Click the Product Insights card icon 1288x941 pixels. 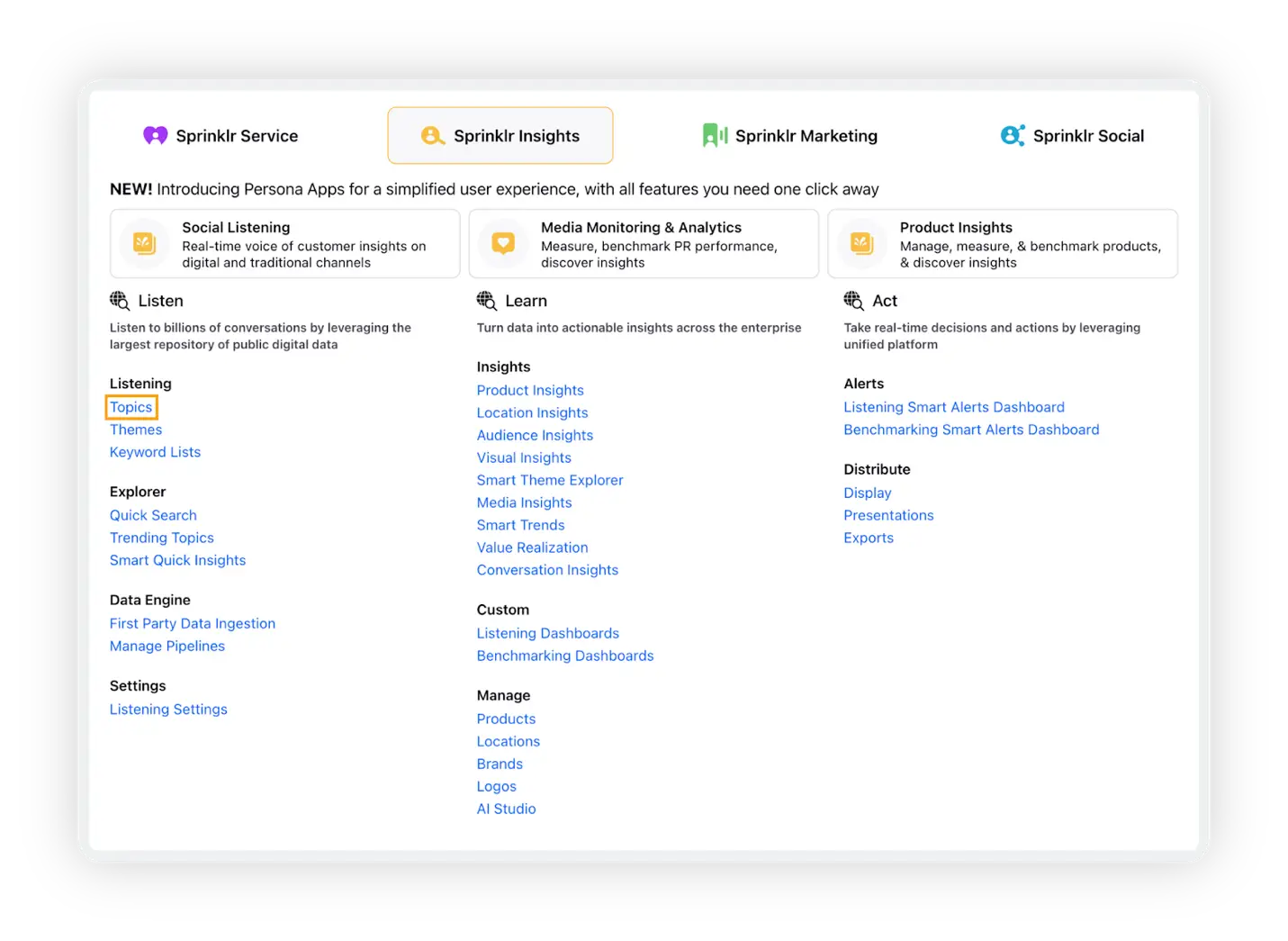[862, 243]
